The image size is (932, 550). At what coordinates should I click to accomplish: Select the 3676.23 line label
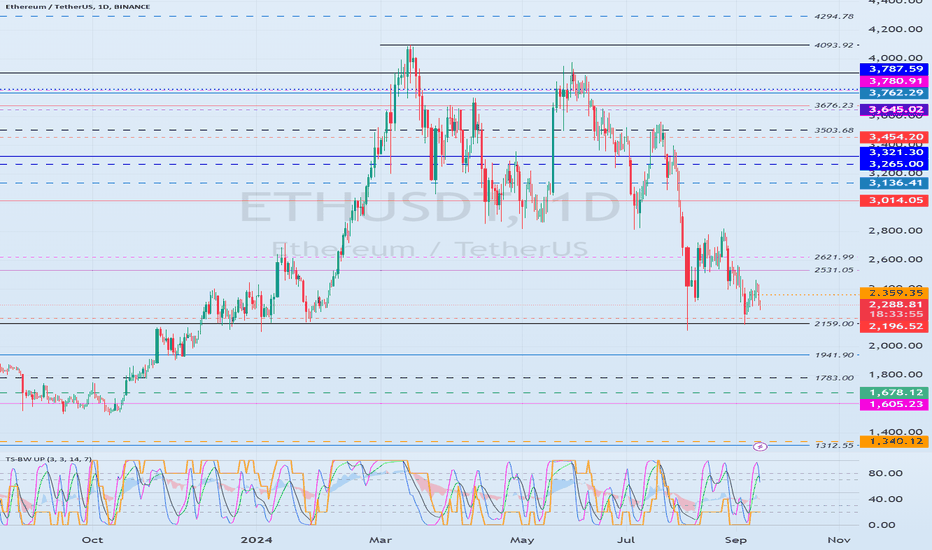click(x=834, y=106)
